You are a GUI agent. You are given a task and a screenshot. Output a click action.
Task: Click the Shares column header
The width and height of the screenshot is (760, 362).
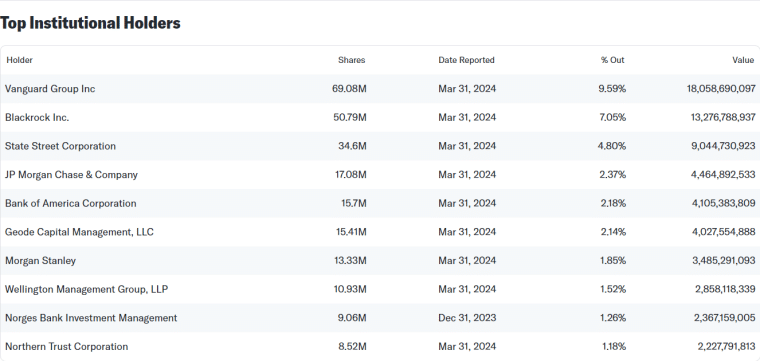352,60
